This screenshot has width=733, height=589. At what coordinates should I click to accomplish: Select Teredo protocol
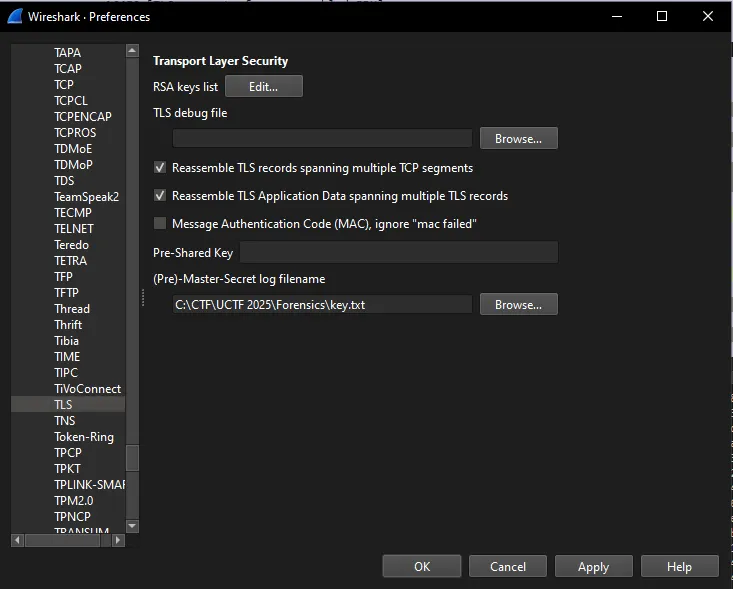click(x=71, y=244)
